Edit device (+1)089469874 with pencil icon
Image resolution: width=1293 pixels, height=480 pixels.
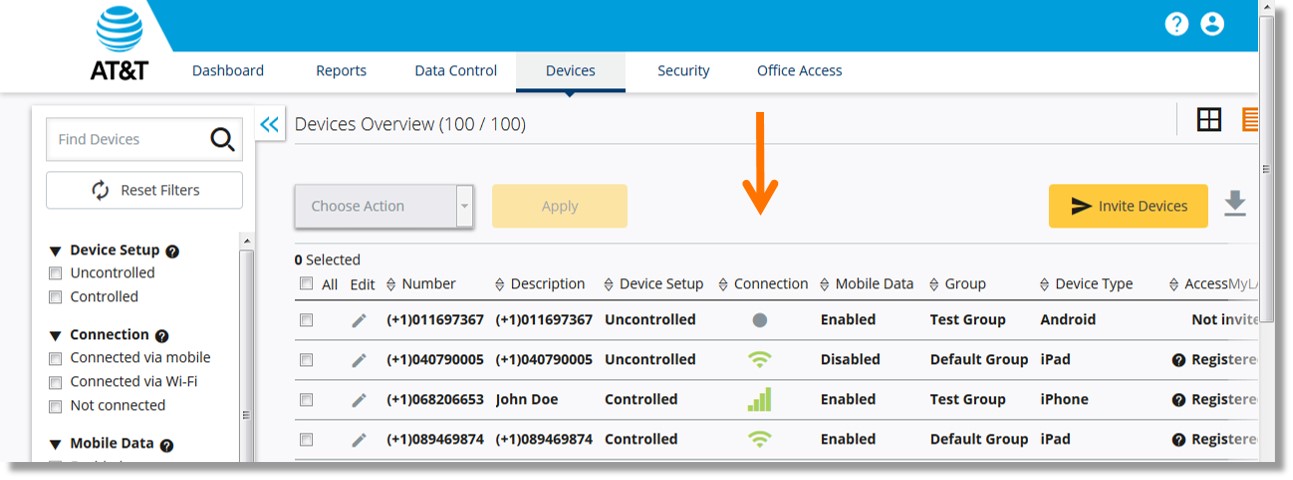(359, 439)
